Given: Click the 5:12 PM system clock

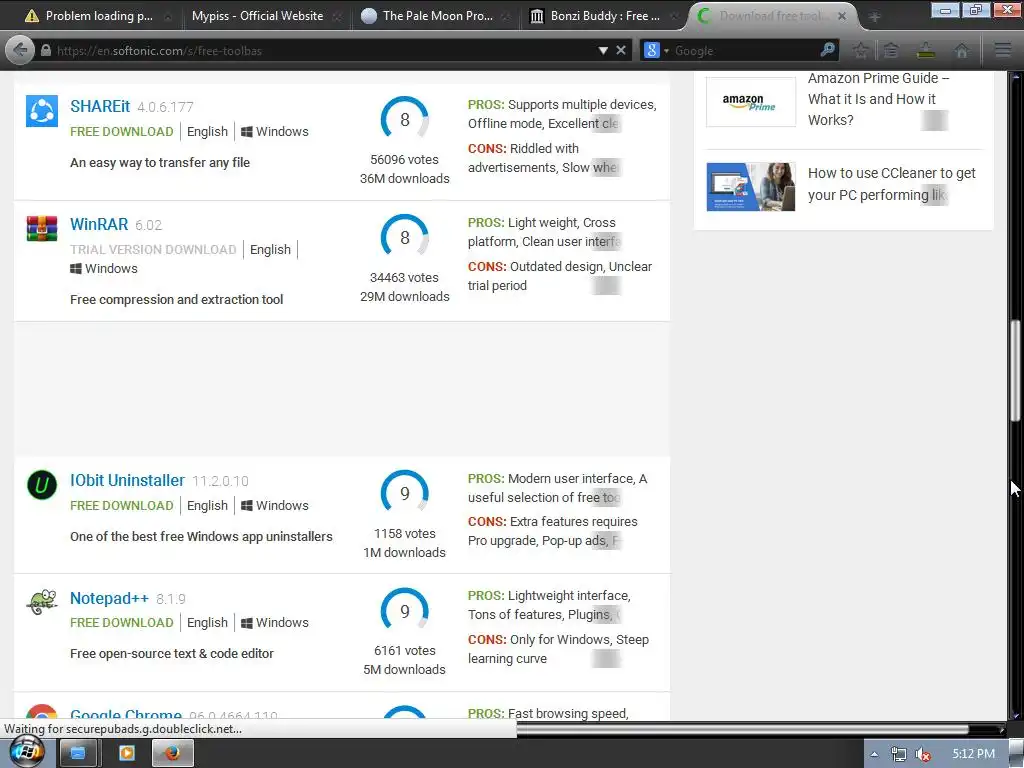Looking at the screenshot, I should click(x=973, y=754).
